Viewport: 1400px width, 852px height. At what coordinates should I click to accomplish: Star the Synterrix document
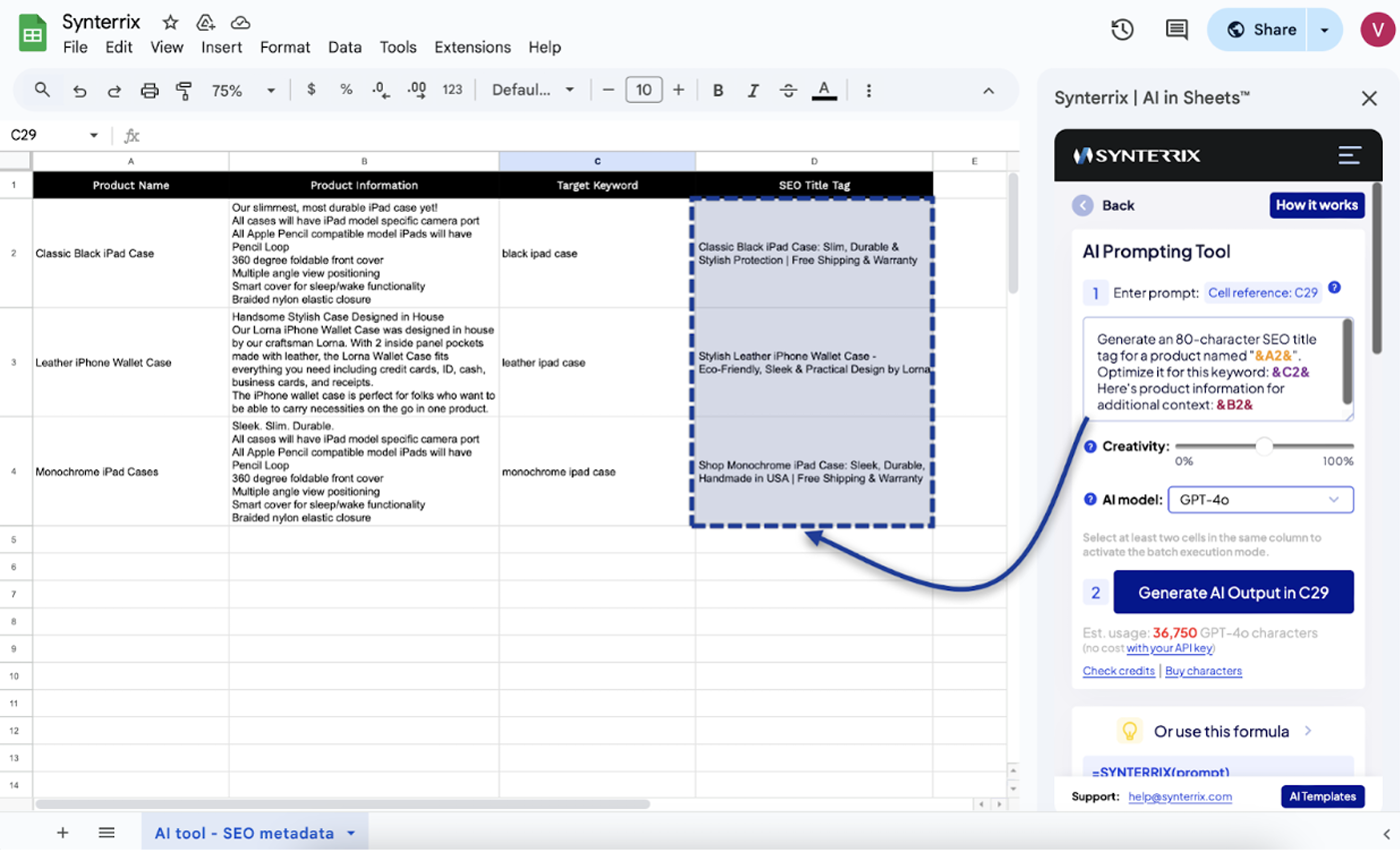click(170, 22)
